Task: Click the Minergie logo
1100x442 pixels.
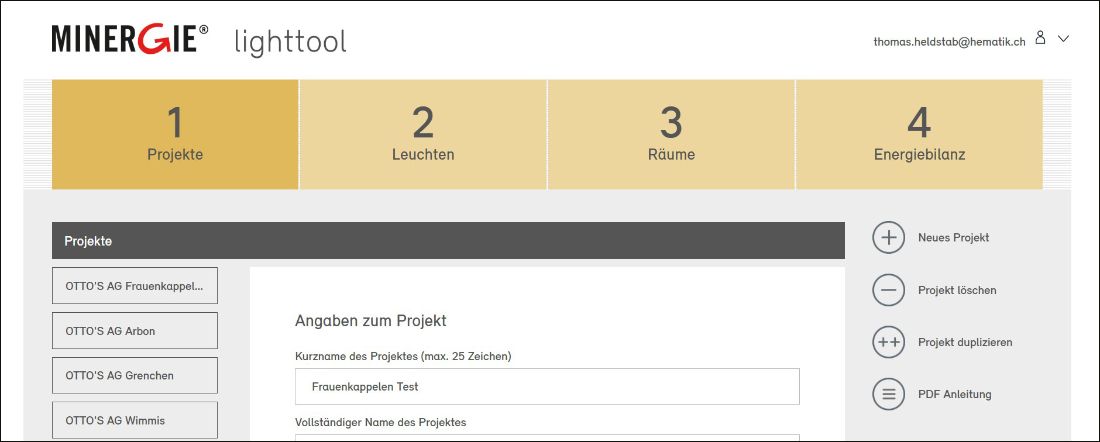Action: (x=130, y=39)
